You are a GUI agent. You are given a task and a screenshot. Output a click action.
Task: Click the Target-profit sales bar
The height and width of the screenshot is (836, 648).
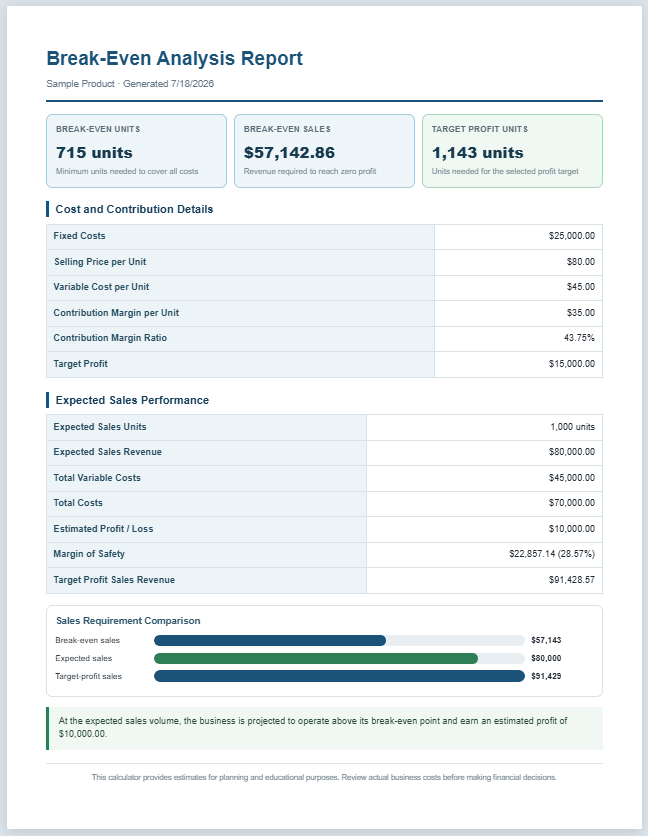coord(339,676)
